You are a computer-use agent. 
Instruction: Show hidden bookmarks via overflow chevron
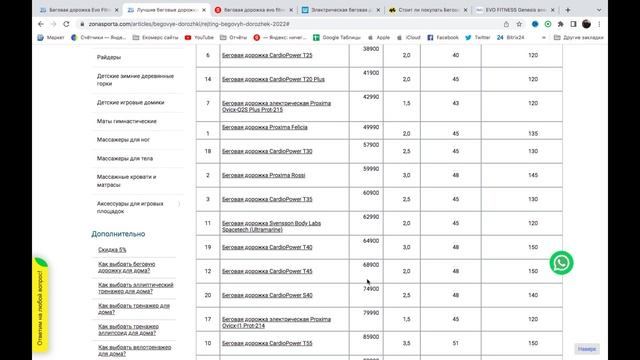pyautogui.click(x=544, y=38)
